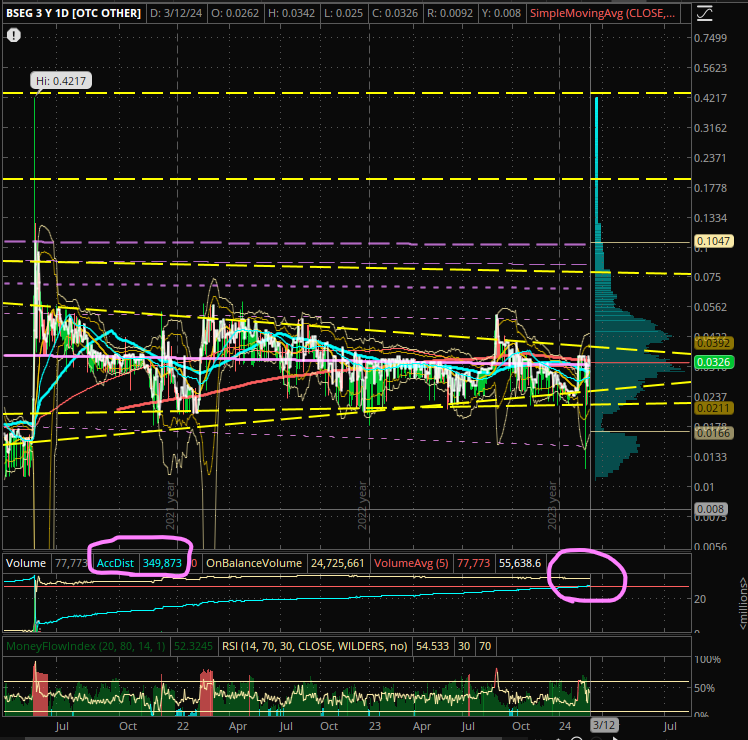The width and height of the screenshot is (748, 740).
Task: Click the exclamation alert icon on chart
Action: click(14, 35)
